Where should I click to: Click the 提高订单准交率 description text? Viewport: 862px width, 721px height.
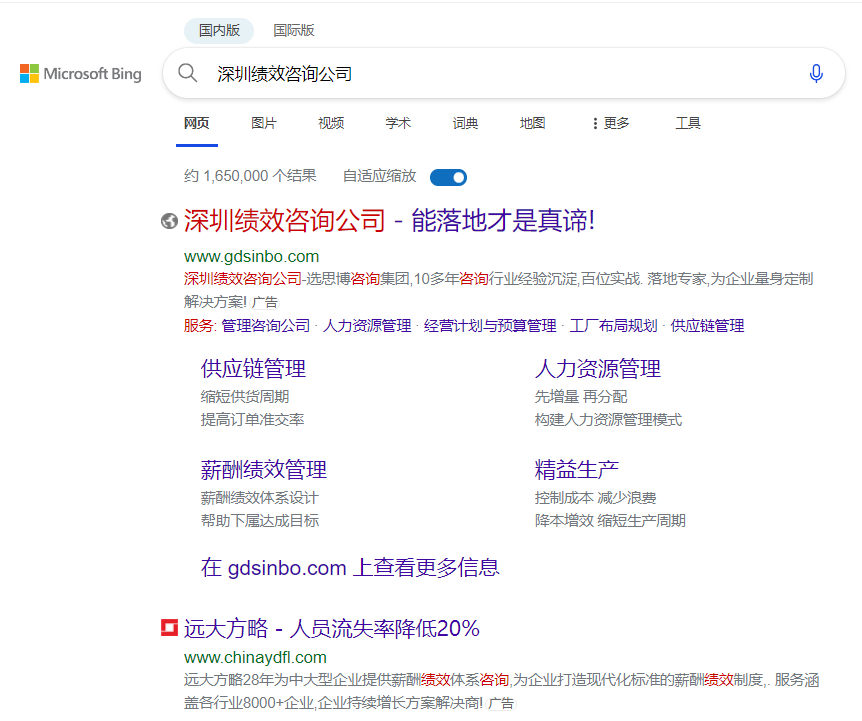click(x=252, y=419)
